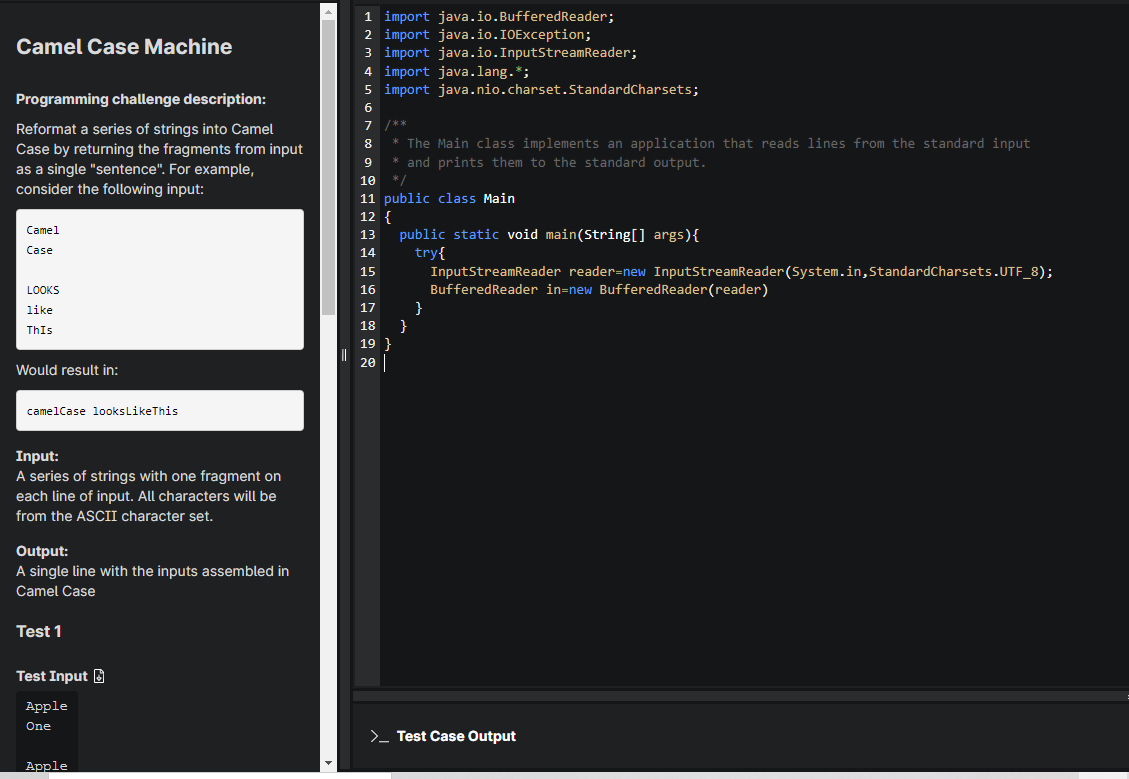Image resolution: width=1129 pixels, height=779 pixels.
Task: Click line number 1 in the editor gutter
Action: [x=367, y=16]
